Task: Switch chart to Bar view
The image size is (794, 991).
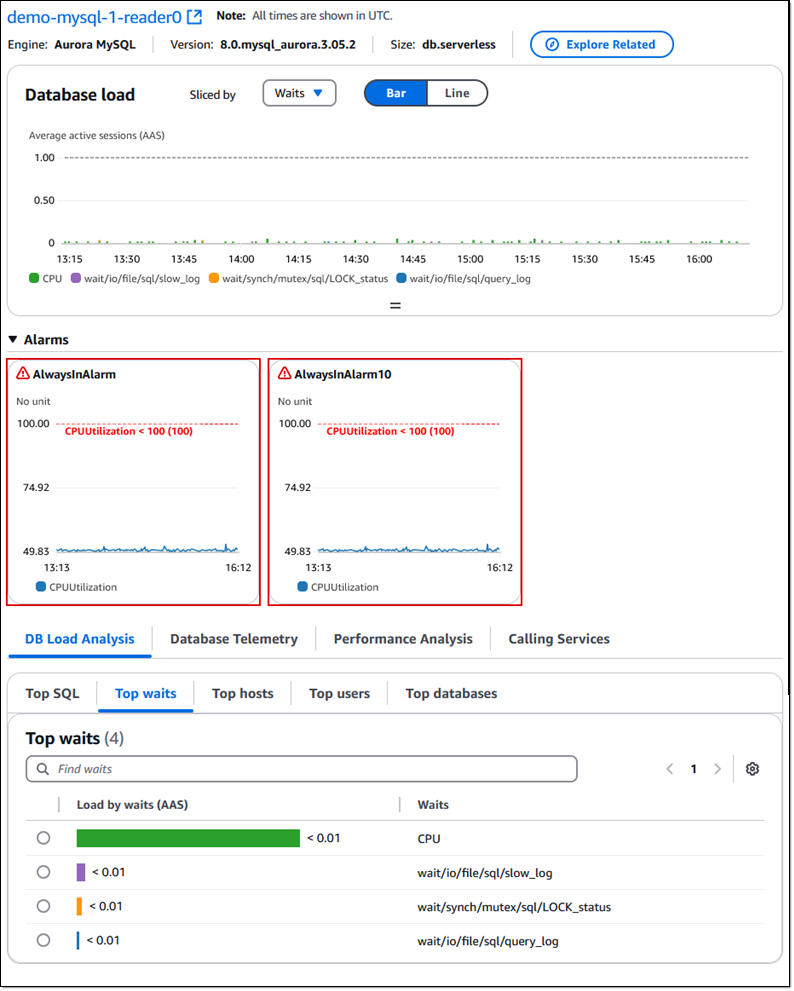Action: (x=396, y=93)
